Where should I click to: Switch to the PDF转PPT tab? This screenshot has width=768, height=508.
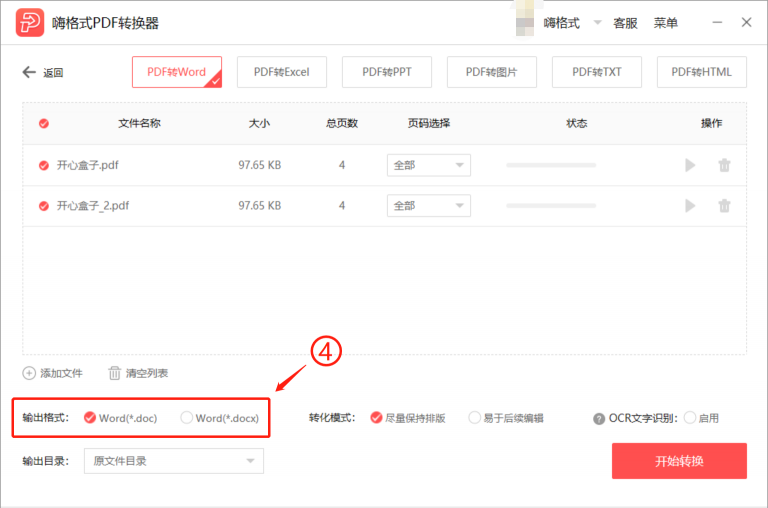point(387,72)
